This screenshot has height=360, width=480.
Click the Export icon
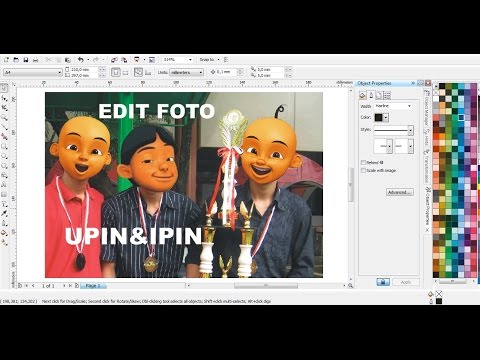(124, 60)
